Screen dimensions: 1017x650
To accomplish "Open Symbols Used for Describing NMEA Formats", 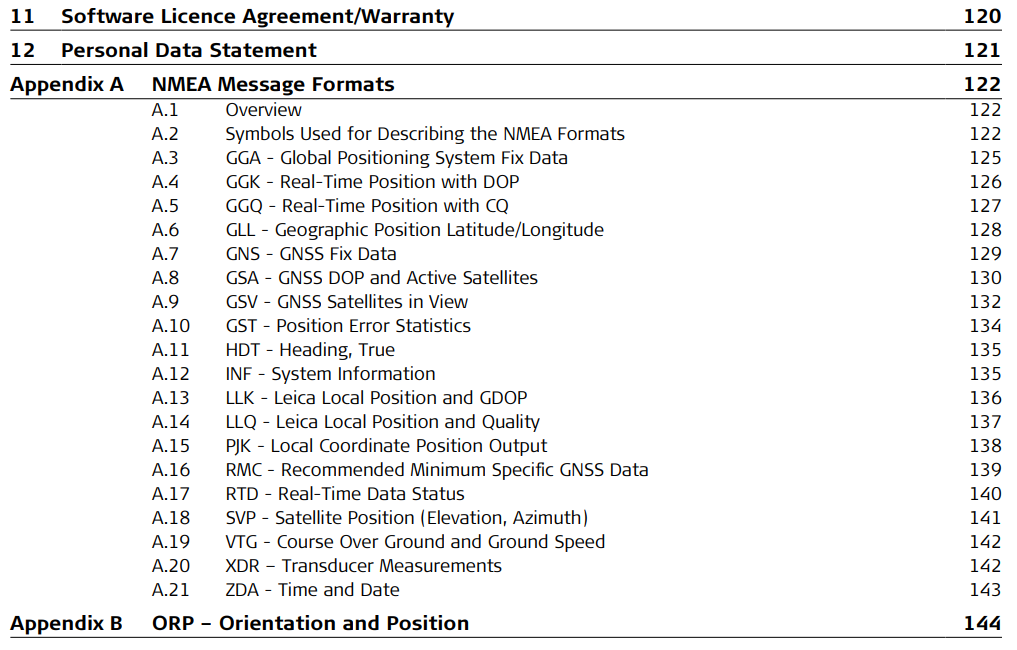I will 424,134.
